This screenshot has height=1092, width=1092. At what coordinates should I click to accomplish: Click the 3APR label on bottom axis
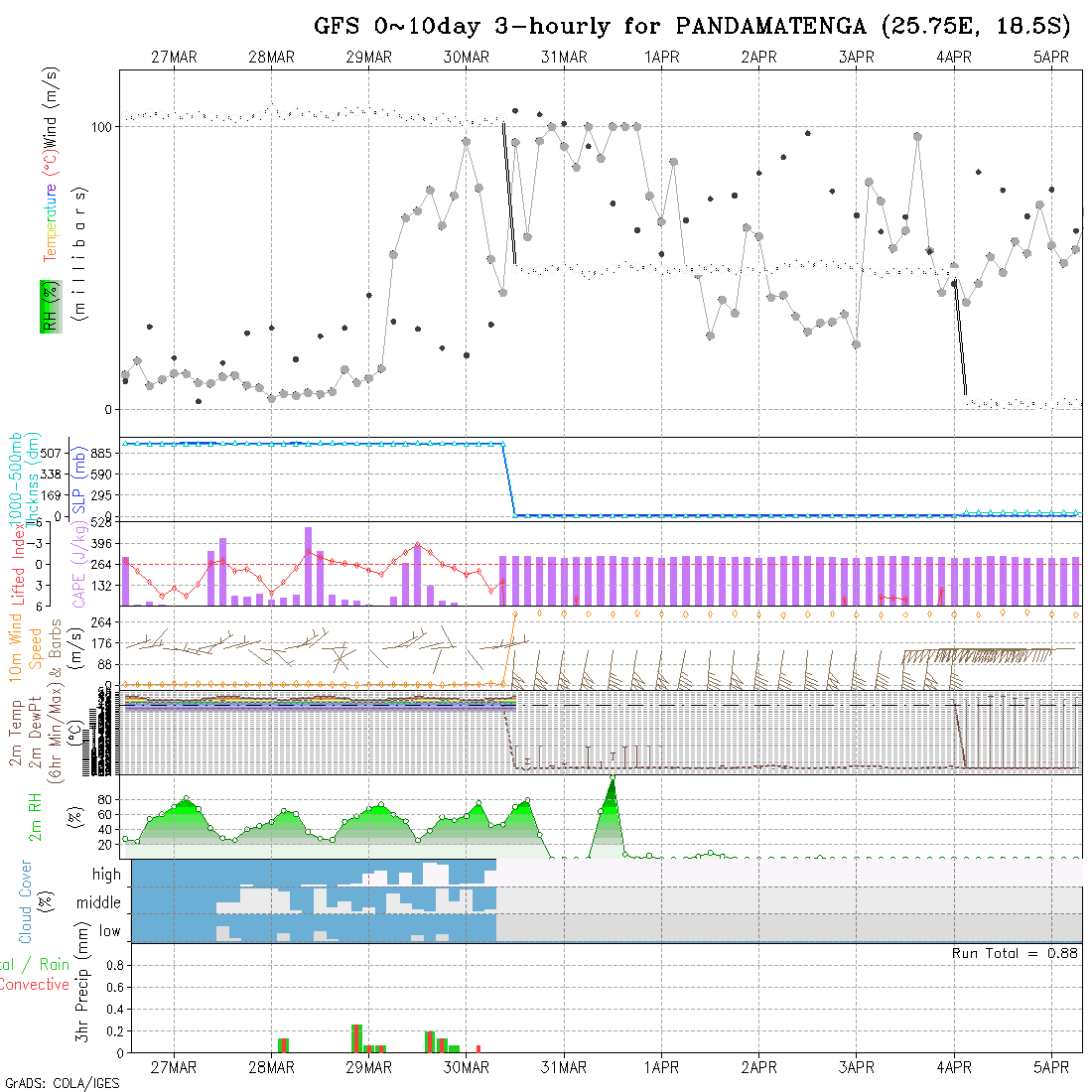coord(856,1067)
